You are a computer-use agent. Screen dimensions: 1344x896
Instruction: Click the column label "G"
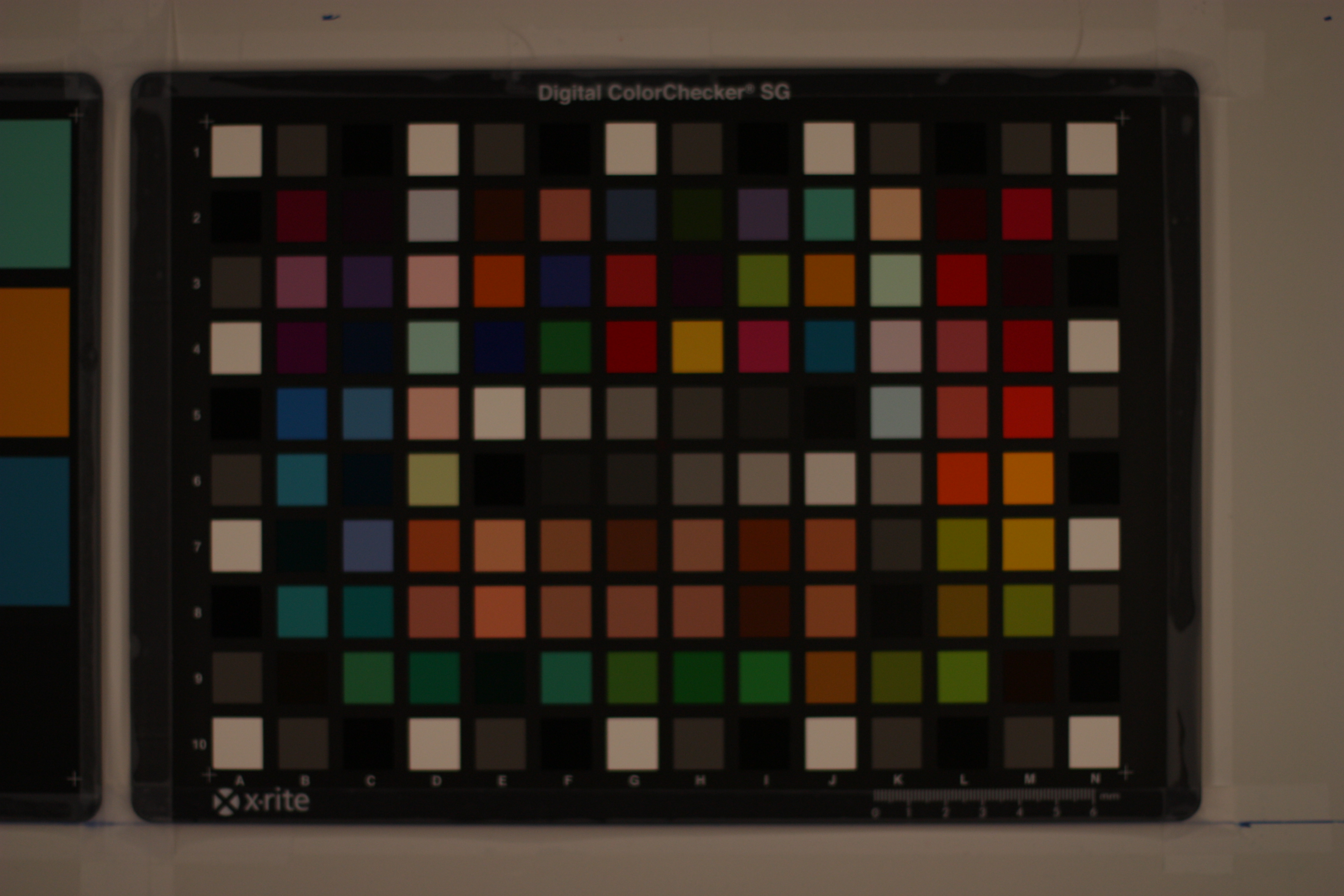634,781
